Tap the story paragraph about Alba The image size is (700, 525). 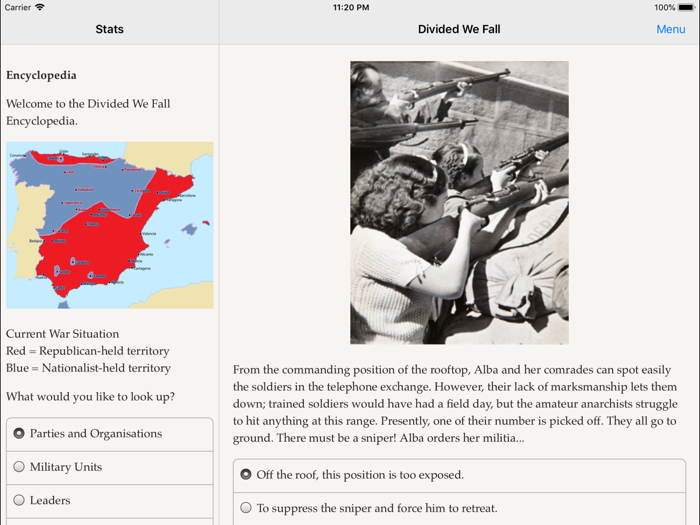455,404
